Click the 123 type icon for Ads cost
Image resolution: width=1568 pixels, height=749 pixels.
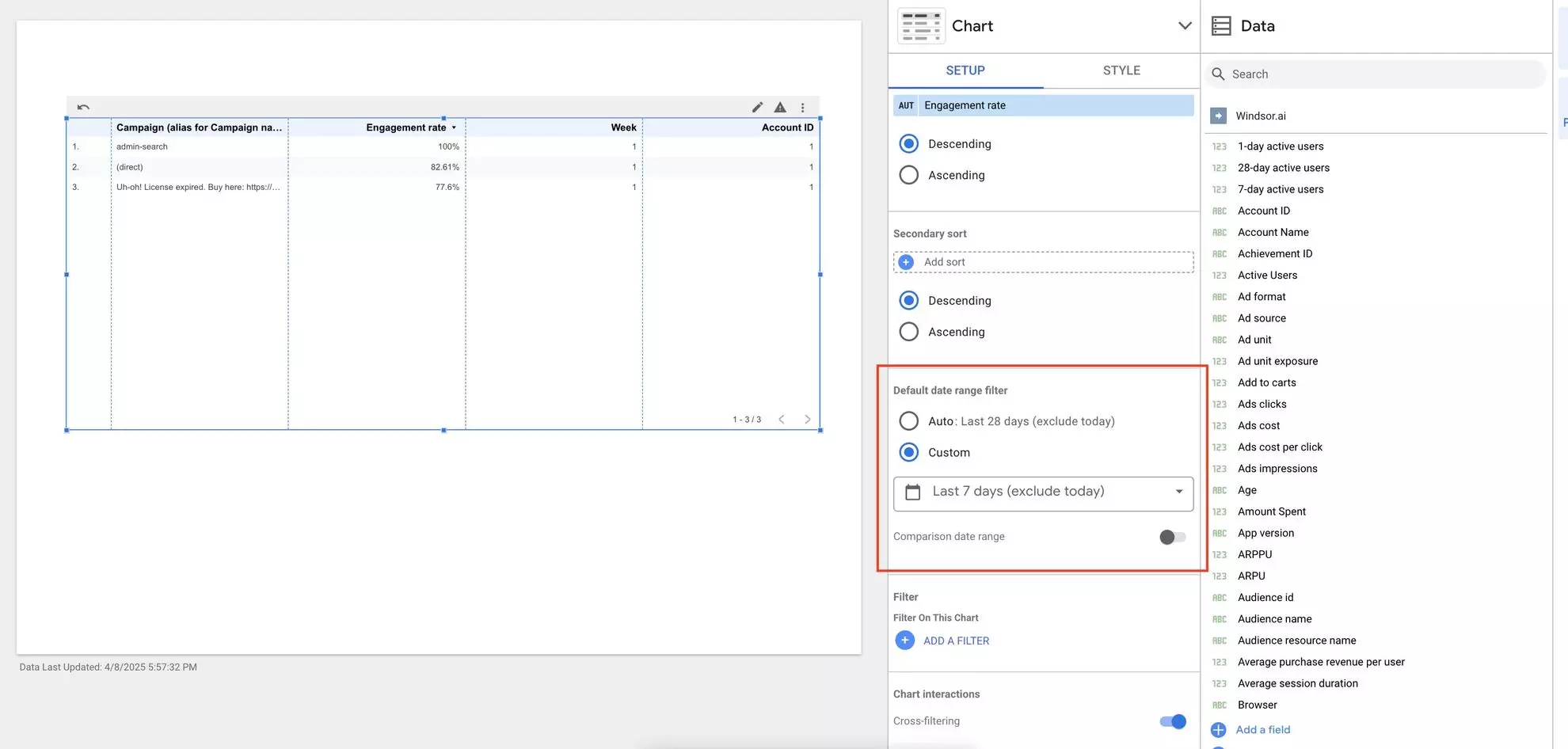pos(1220,426)
